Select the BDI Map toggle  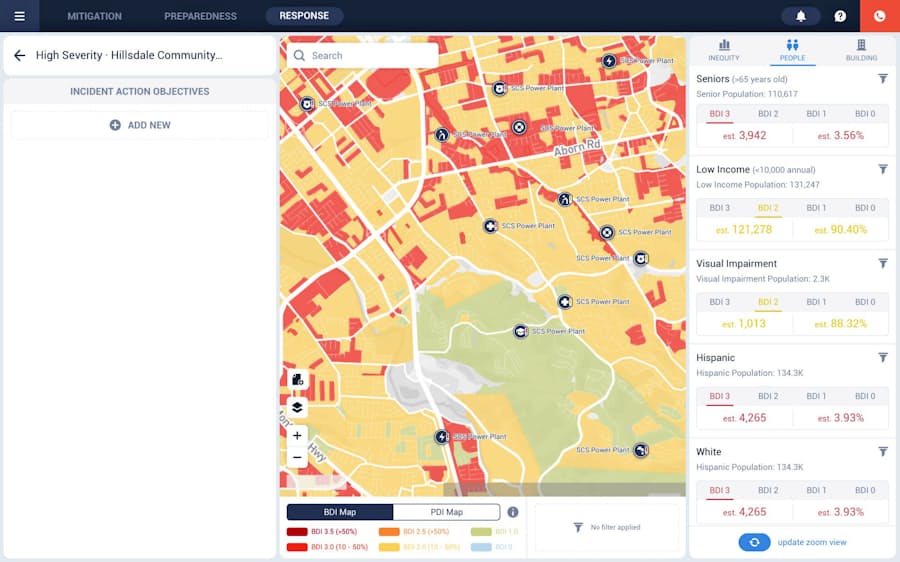340,512
